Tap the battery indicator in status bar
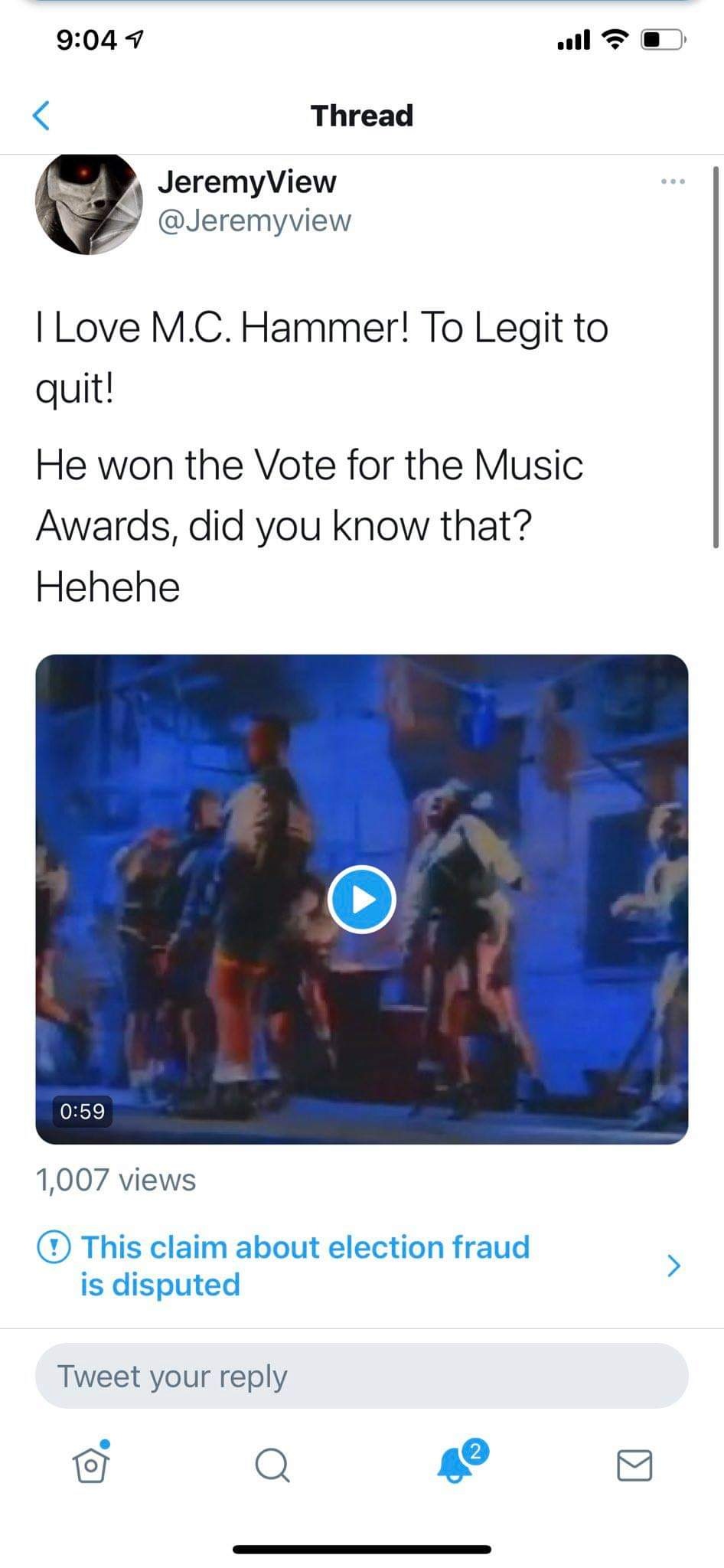This screenshot has height=1568, width=724. click(664, 39)
